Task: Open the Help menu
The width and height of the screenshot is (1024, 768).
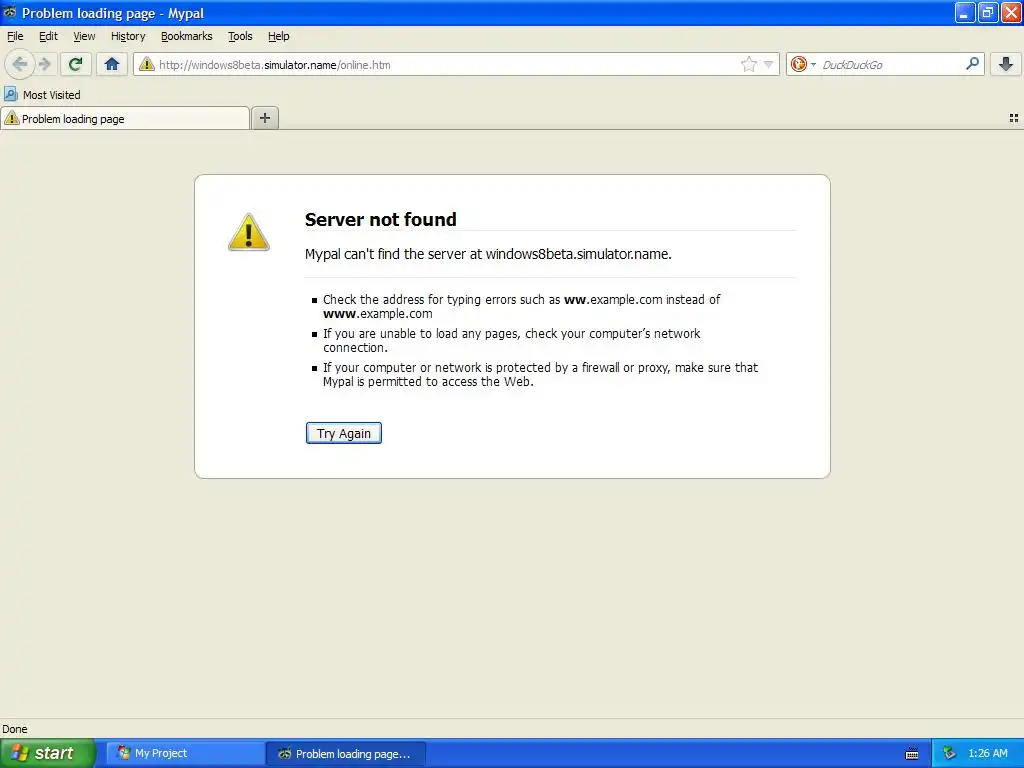Action: pos(279,36)
